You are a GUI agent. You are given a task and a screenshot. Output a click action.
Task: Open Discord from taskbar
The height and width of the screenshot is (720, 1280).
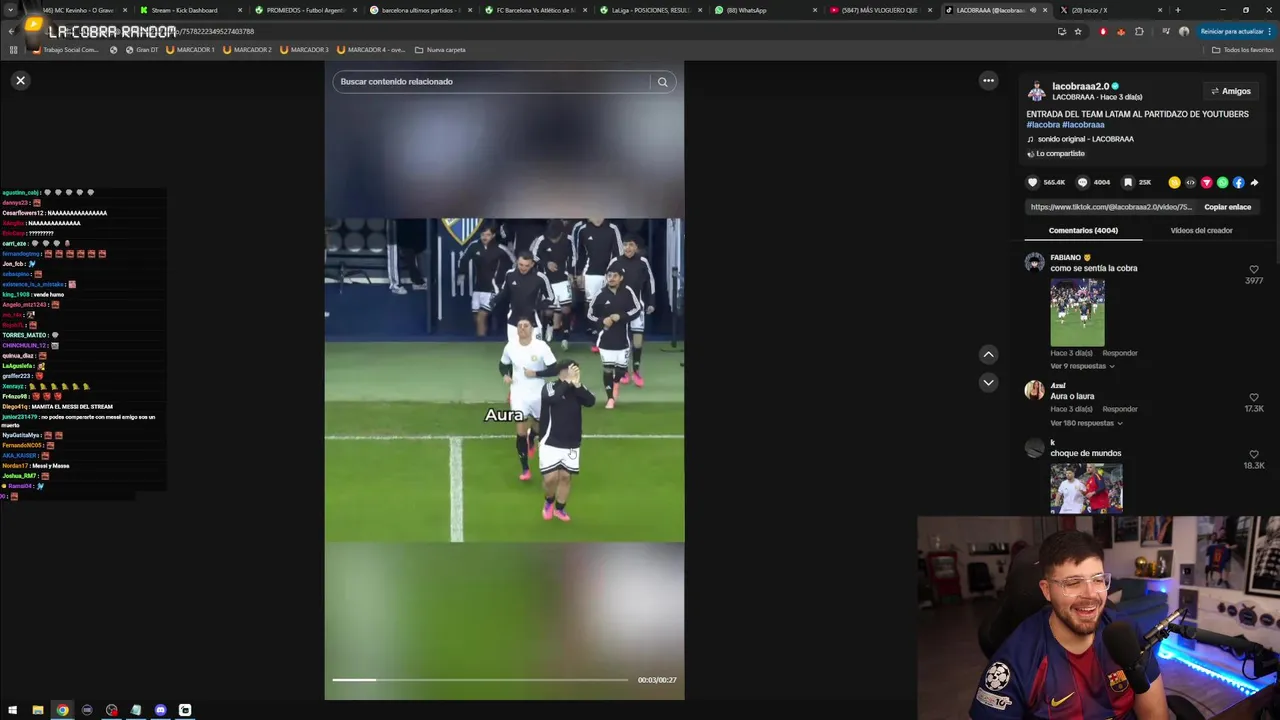[x=160, y=710]
